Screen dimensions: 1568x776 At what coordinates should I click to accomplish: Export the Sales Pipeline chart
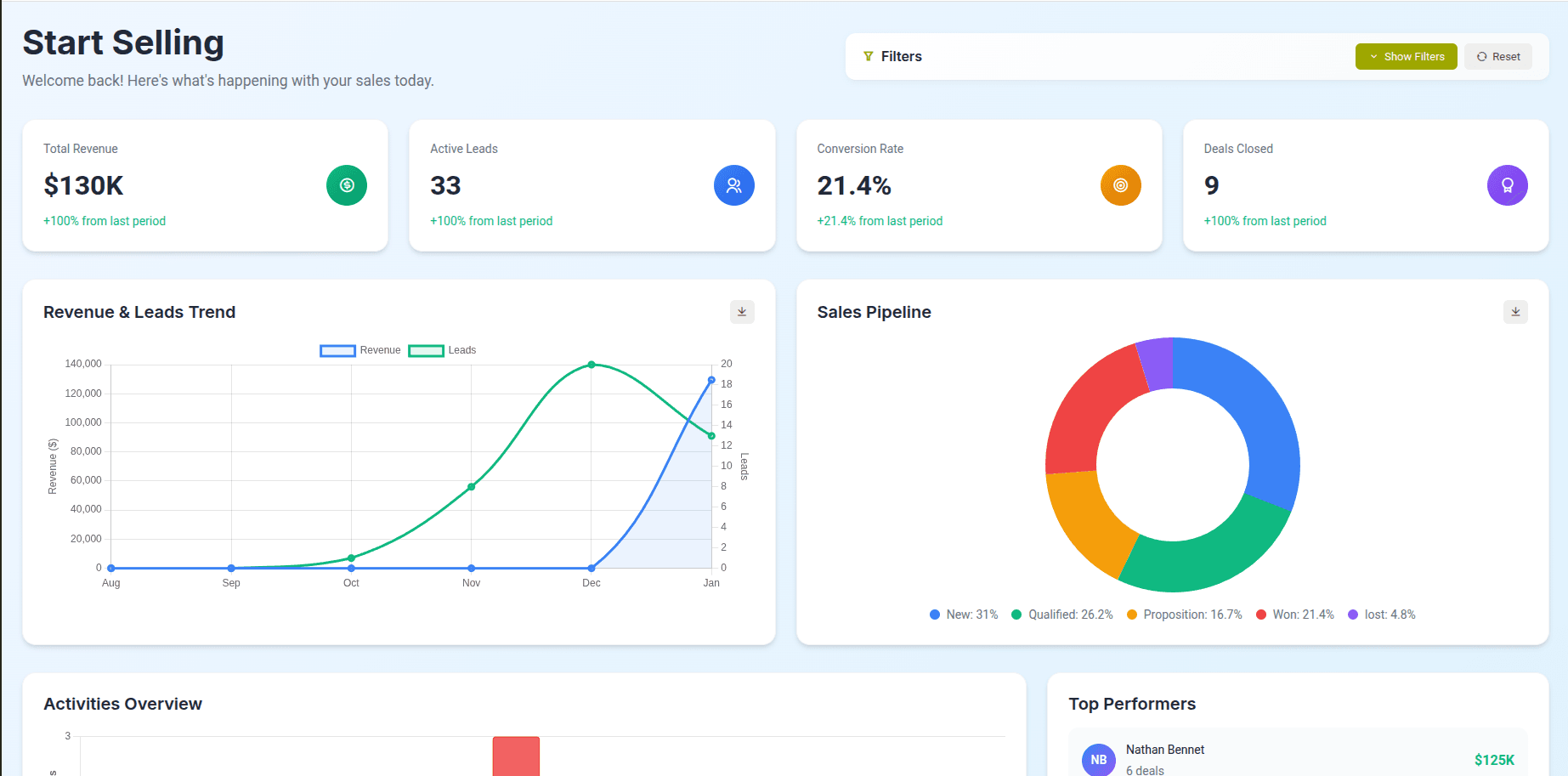pos(1515,312)
